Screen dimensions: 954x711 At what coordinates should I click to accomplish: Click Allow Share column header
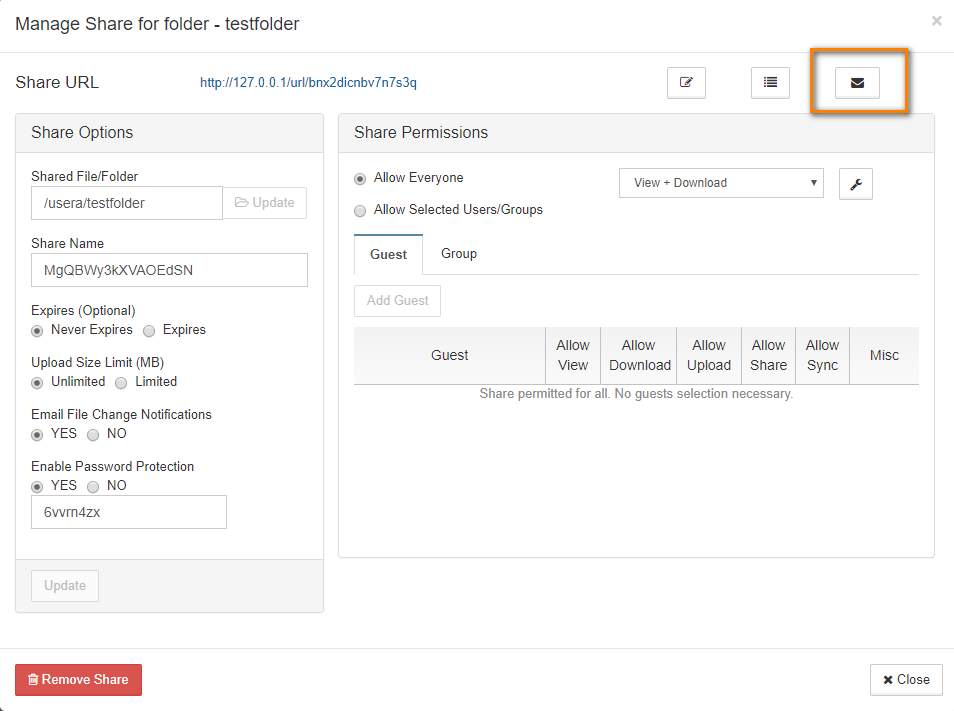[x=768, y=355]
